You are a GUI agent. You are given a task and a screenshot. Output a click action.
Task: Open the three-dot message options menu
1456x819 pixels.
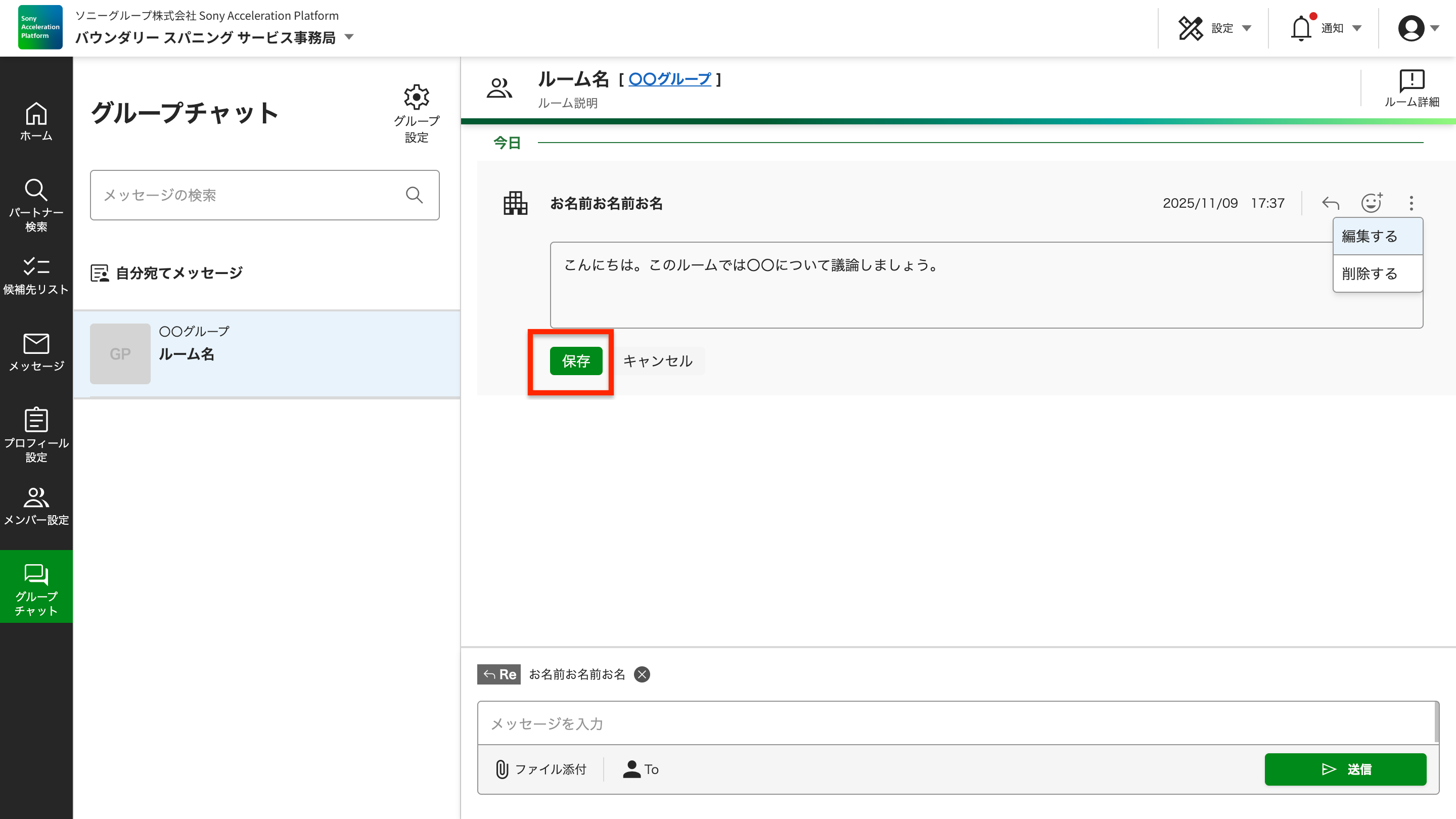(1412, 203)
